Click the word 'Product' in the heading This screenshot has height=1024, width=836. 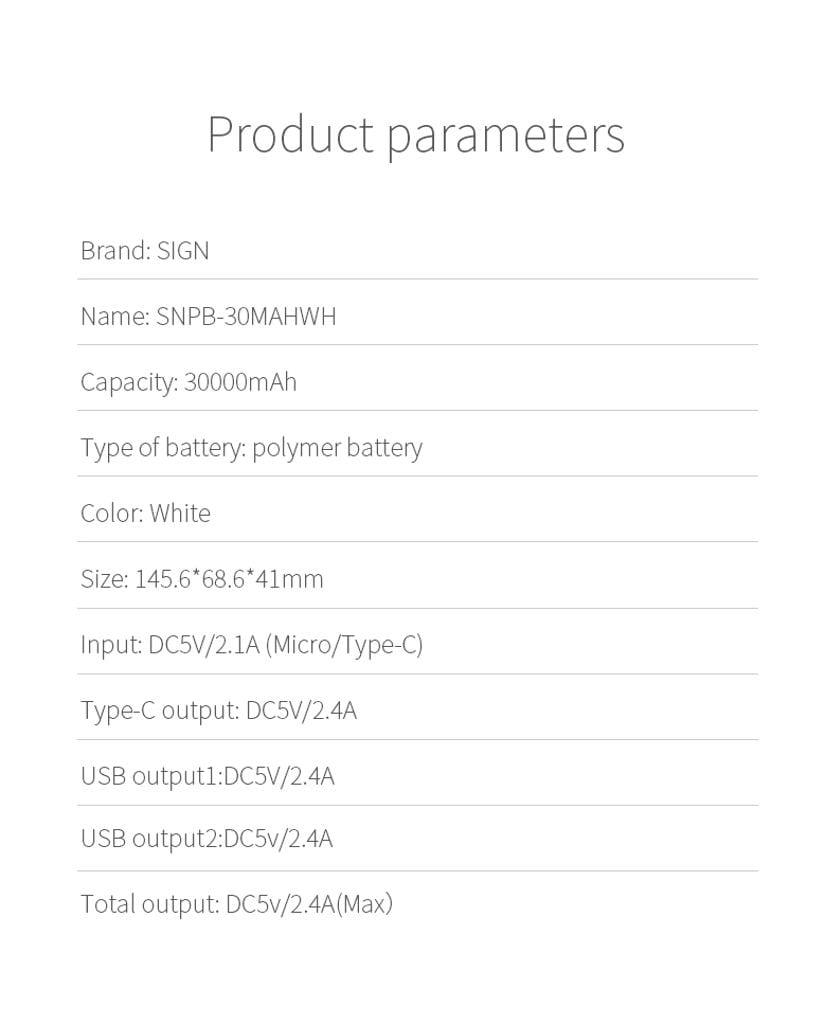tap(290, 134)
